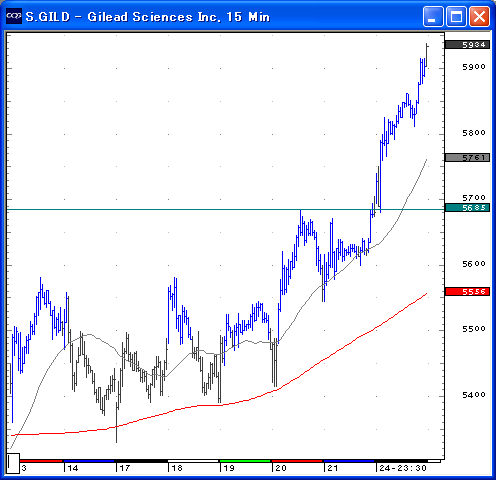Click the S.GILD Gilead Sciences title text
The image size is (496, 480).
click(x=148, y=17)
